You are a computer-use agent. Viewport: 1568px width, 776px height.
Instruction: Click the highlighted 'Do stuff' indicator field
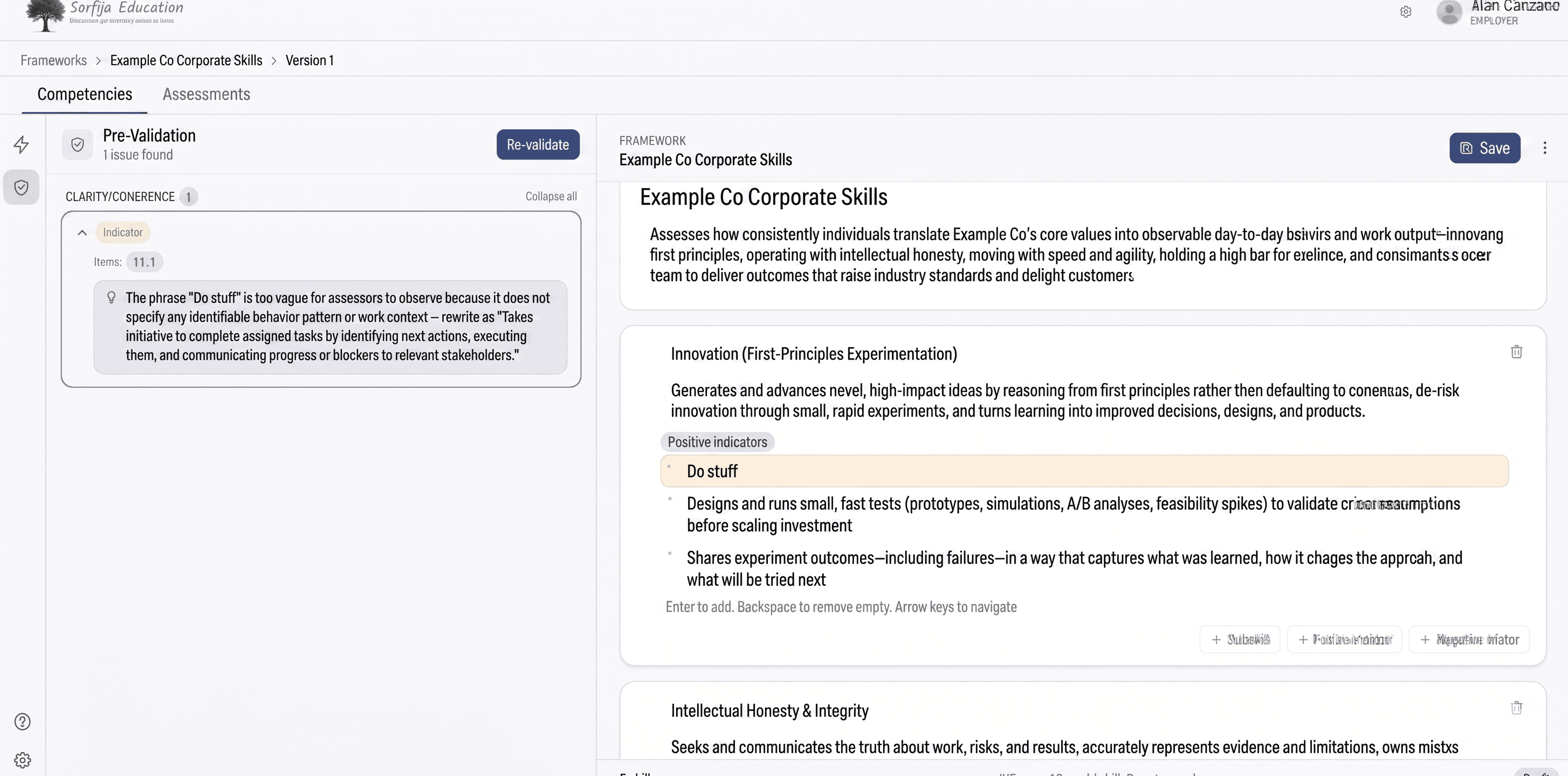click(x=1083, y=472)
